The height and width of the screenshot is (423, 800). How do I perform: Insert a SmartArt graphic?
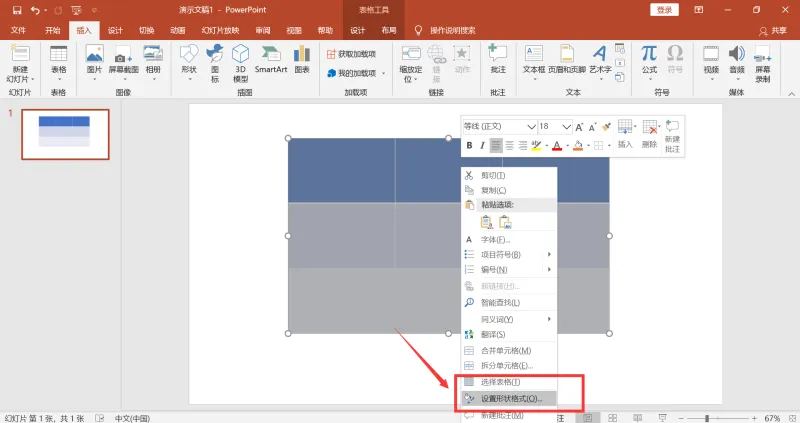[271, 60]
